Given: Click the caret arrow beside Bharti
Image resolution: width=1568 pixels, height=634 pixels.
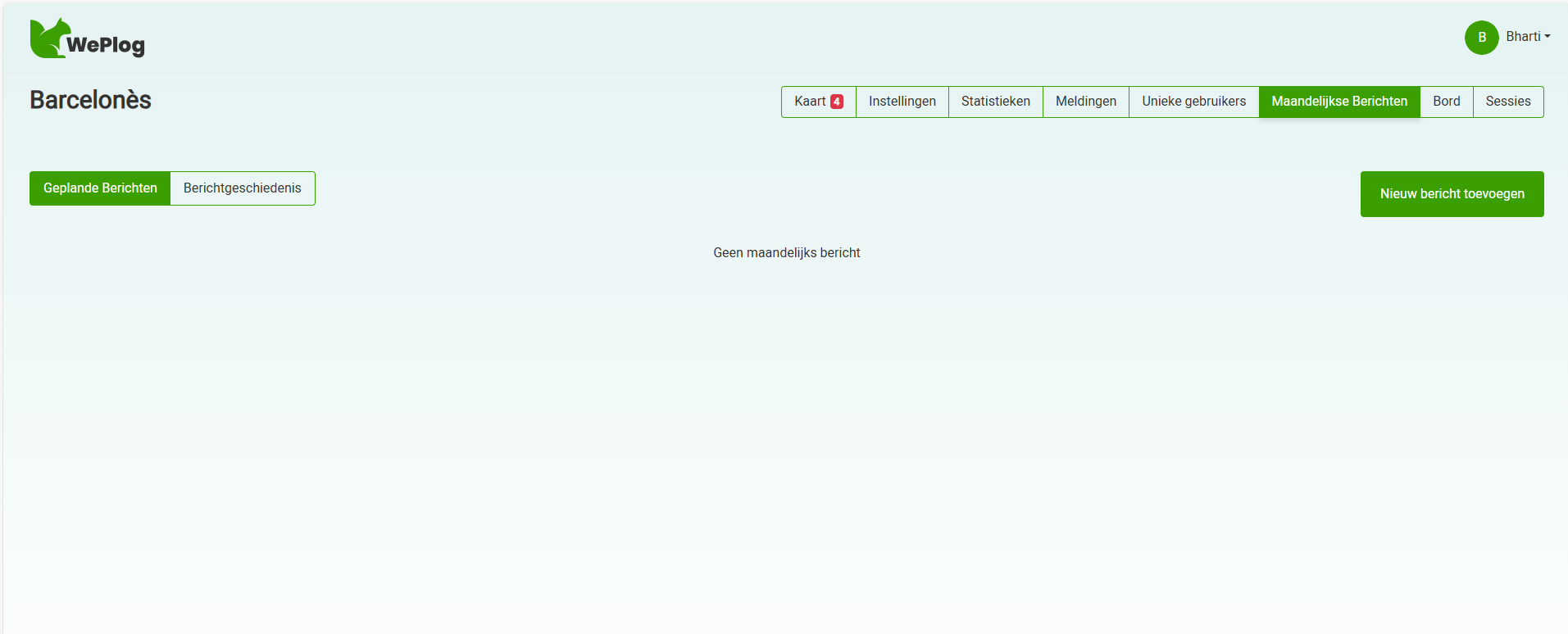Looking at the screenshot, I should coord(1548,37).
